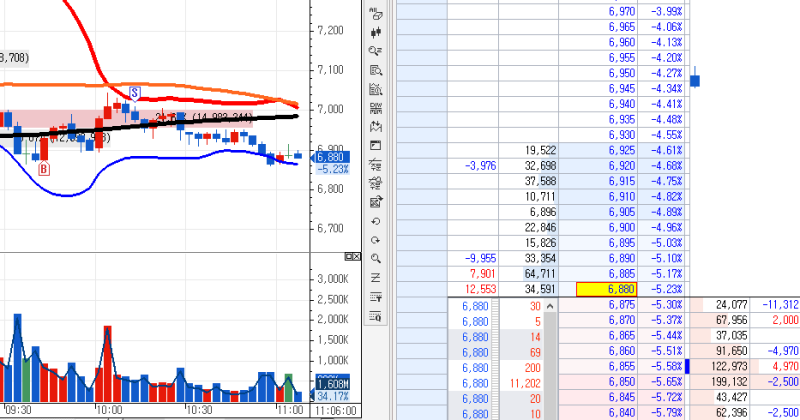The height and width of the screenshot is (420, 800).
Task: Click the redo arrow icon
Action: (376, 240)
